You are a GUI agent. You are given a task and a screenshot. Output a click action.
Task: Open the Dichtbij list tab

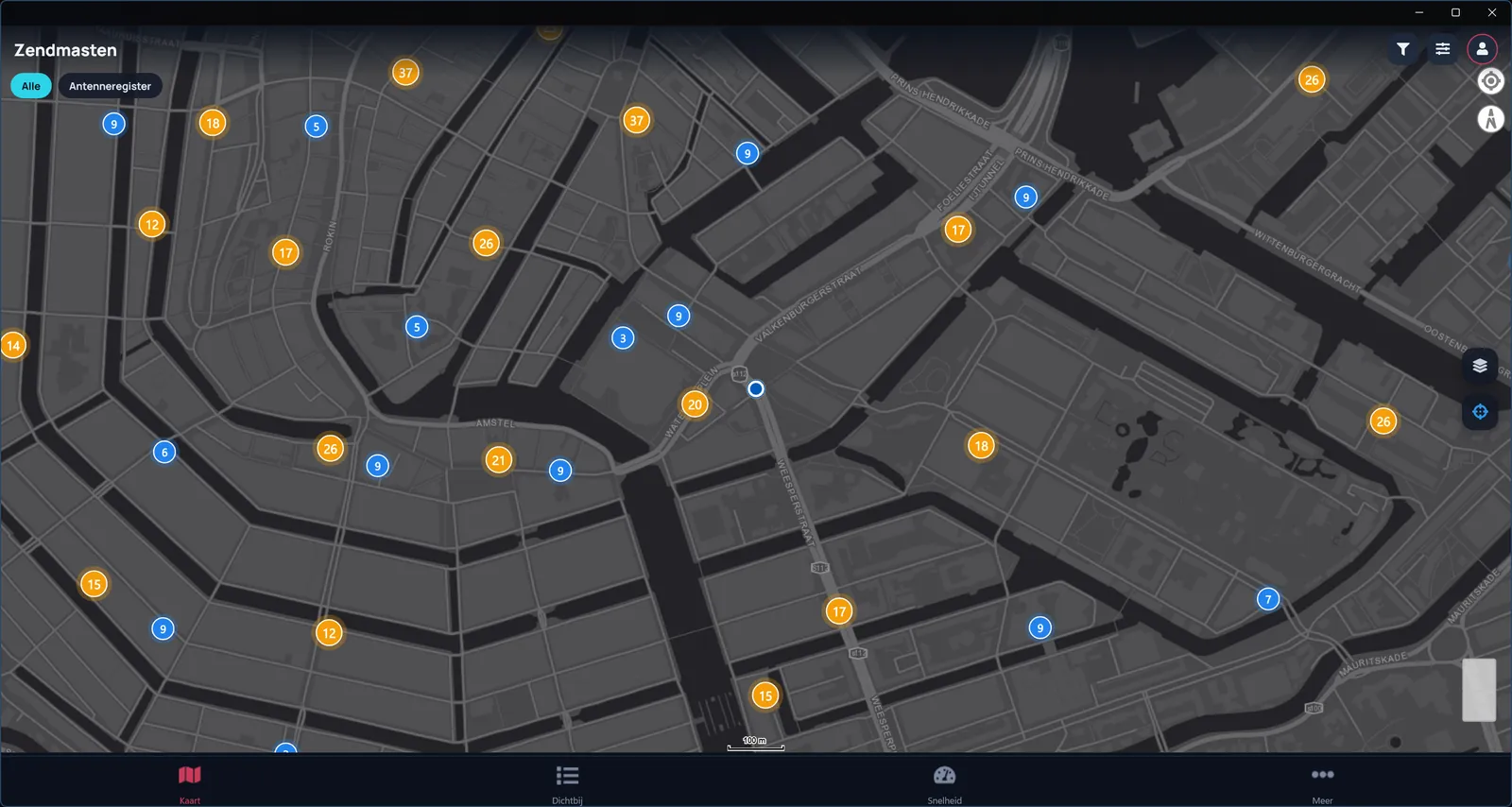click(x=567, y=783)
